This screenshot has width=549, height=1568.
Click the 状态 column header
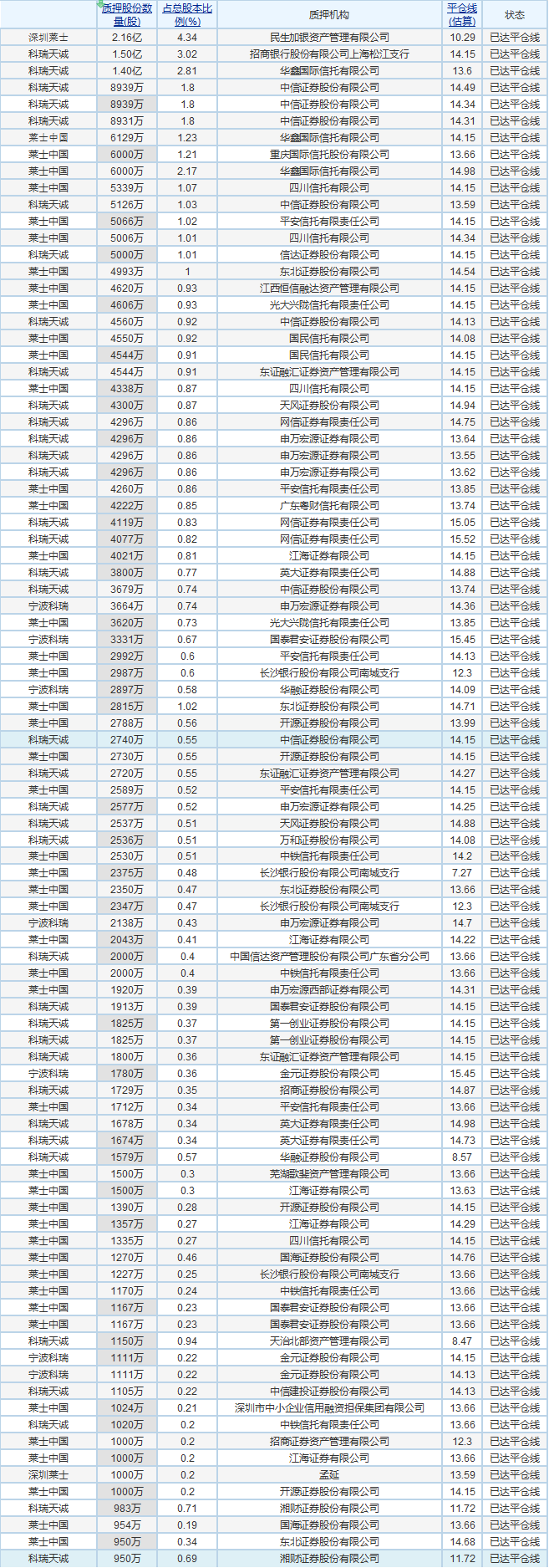[x=515, y=15]
